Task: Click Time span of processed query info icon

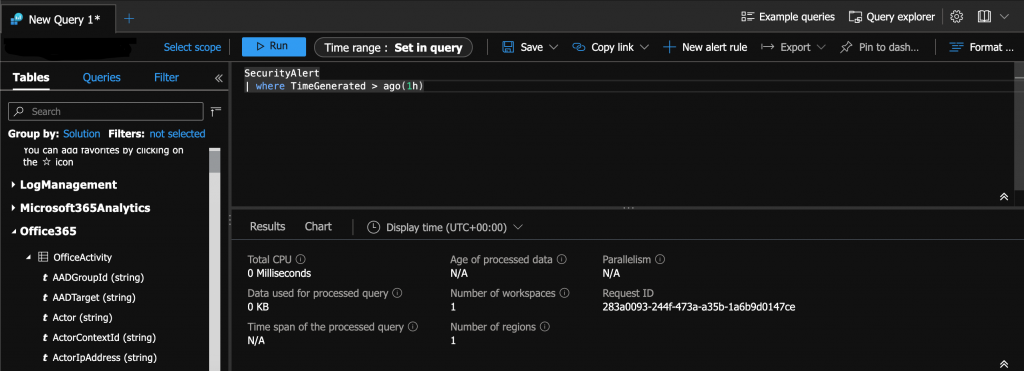Action: coord(413,327)
